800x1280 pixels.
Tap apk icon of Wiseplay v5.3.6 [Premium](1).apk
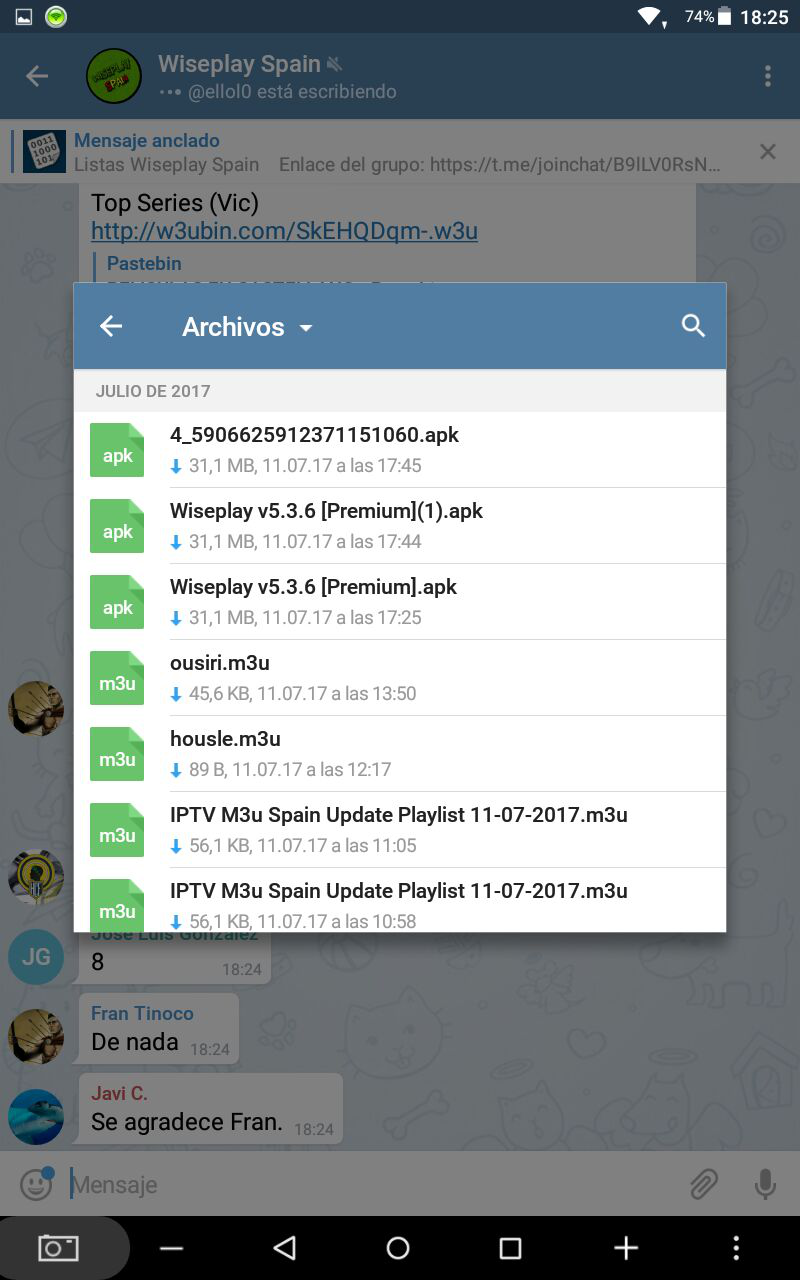[x=117, y=526]
